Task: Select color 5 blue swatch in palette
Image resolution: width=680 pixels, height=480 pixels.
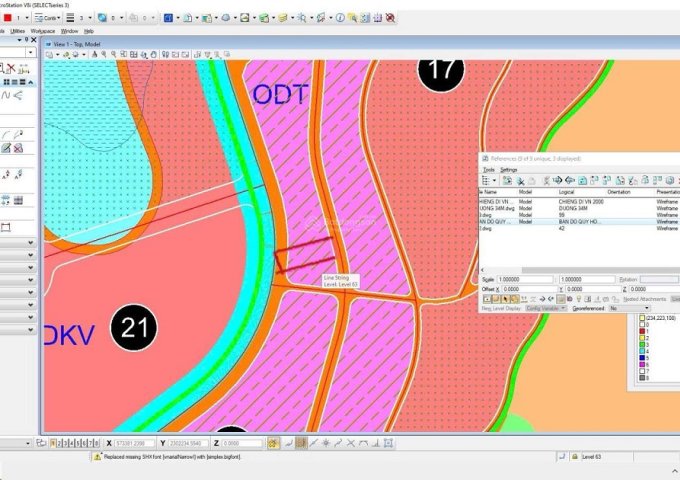Action: pyautogui.click(x=642, y=358)
